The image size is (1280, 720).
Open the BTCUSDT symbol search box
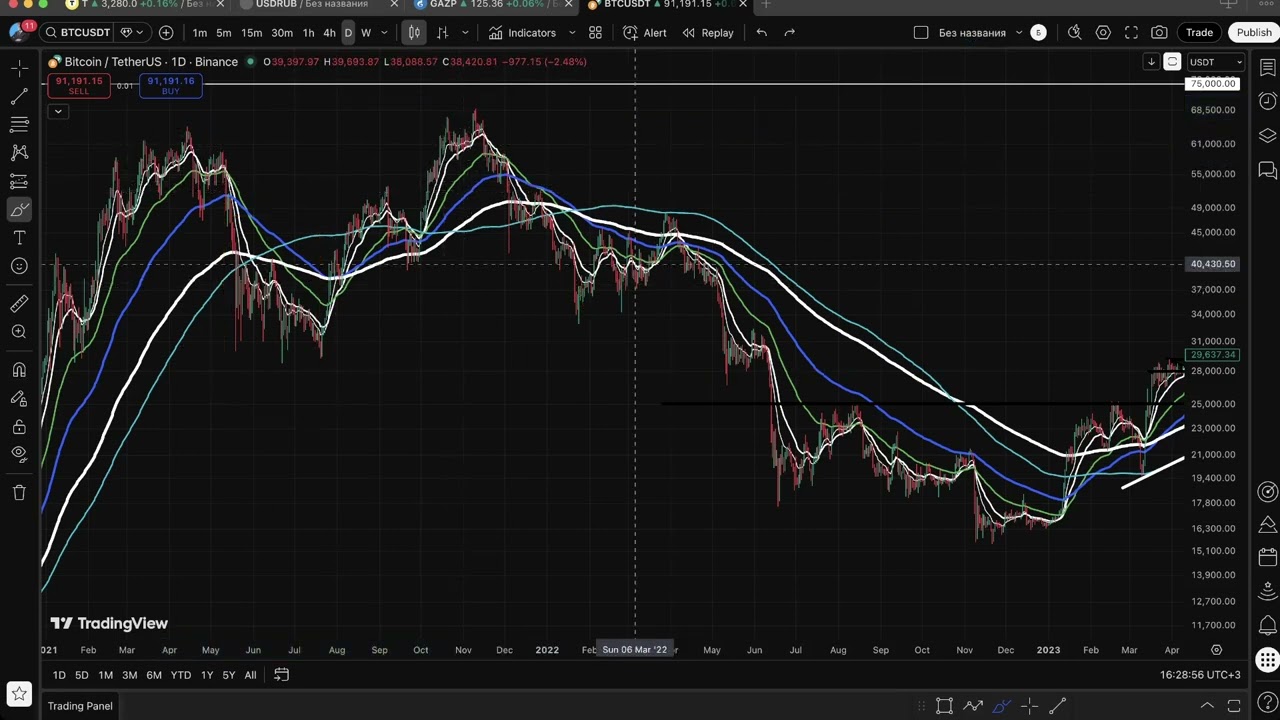pos(78,33)
